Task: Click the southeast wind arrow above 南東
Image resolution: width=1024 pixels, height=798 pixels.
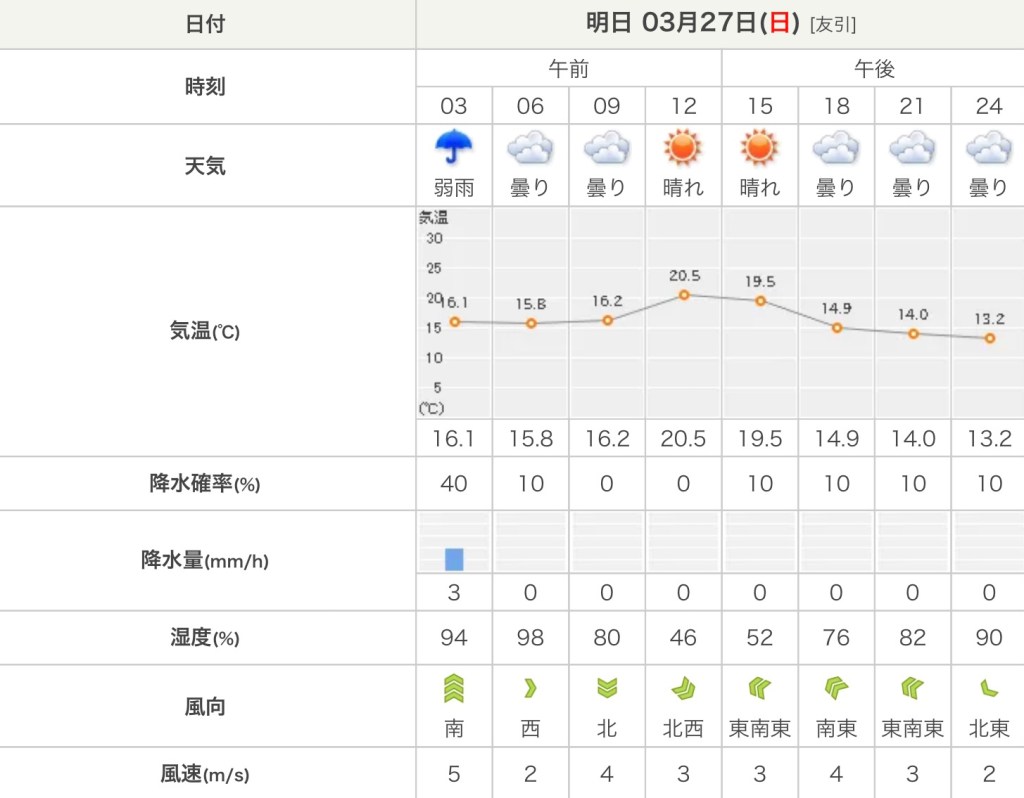Action: click(x=836, y=689)
